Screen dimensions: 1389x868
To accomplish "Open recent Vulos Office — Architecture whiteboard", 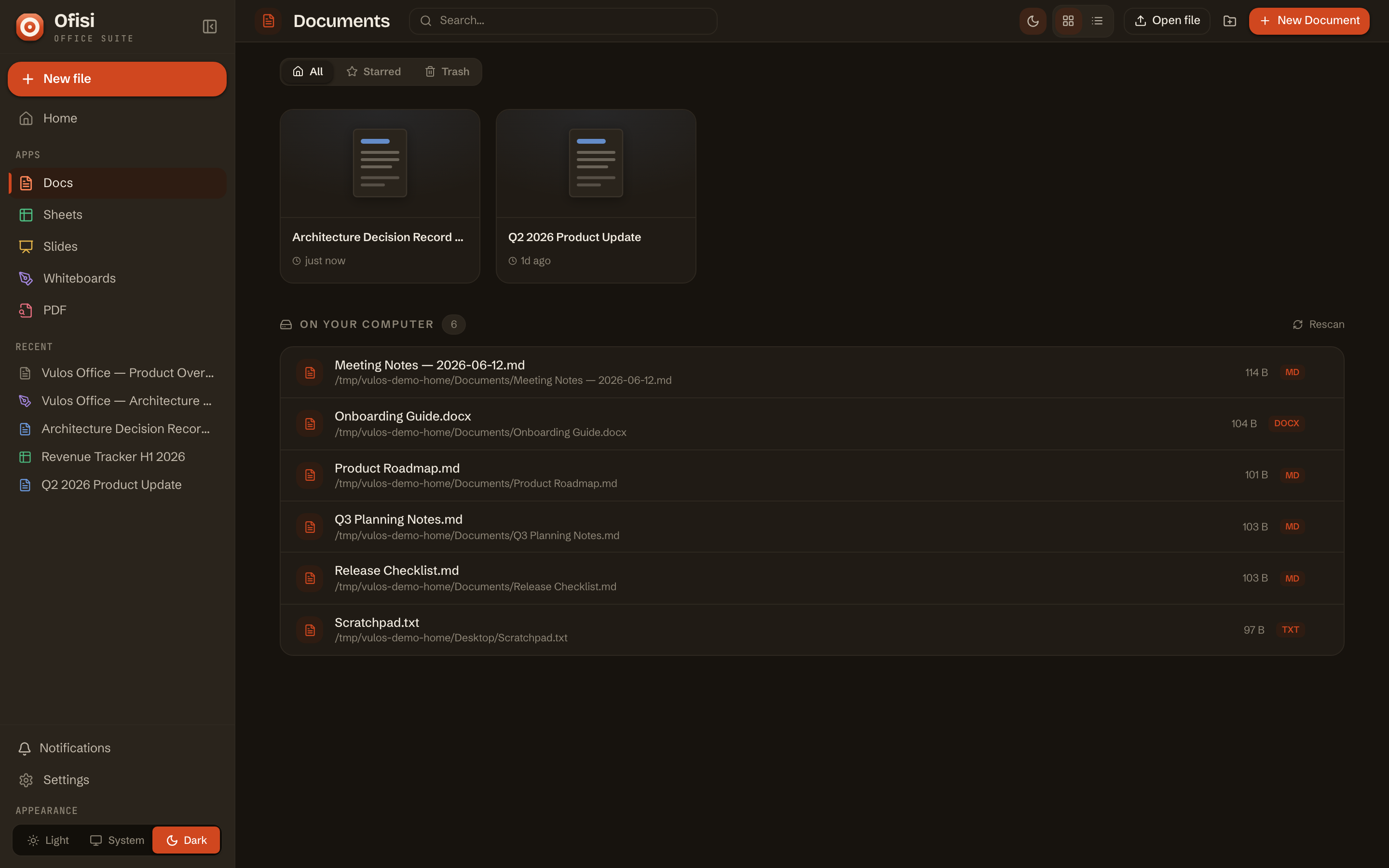I will tap(117, 401).
